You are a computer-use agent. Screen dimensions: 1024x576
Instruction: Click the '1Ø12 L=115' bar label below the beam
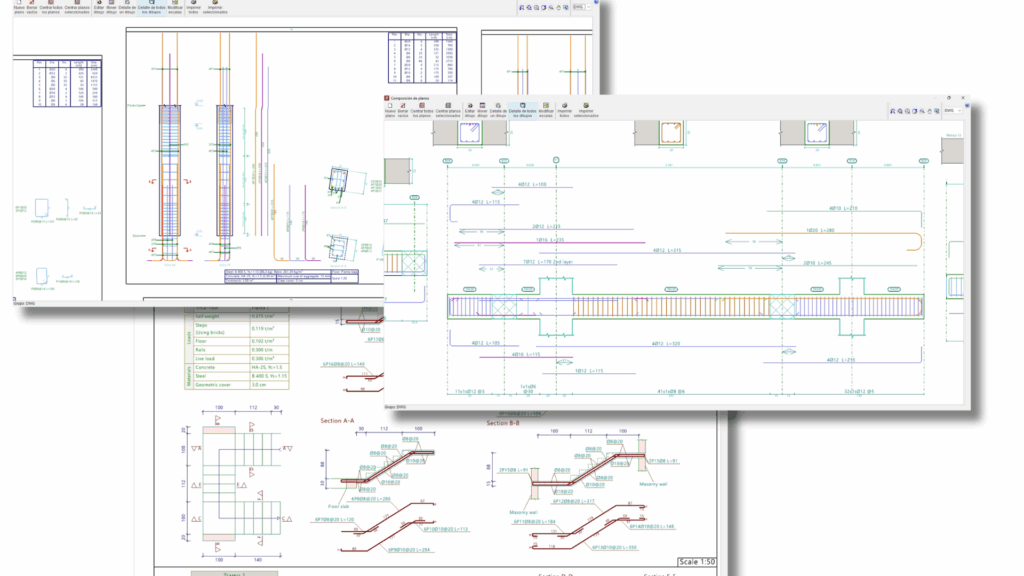589,371
